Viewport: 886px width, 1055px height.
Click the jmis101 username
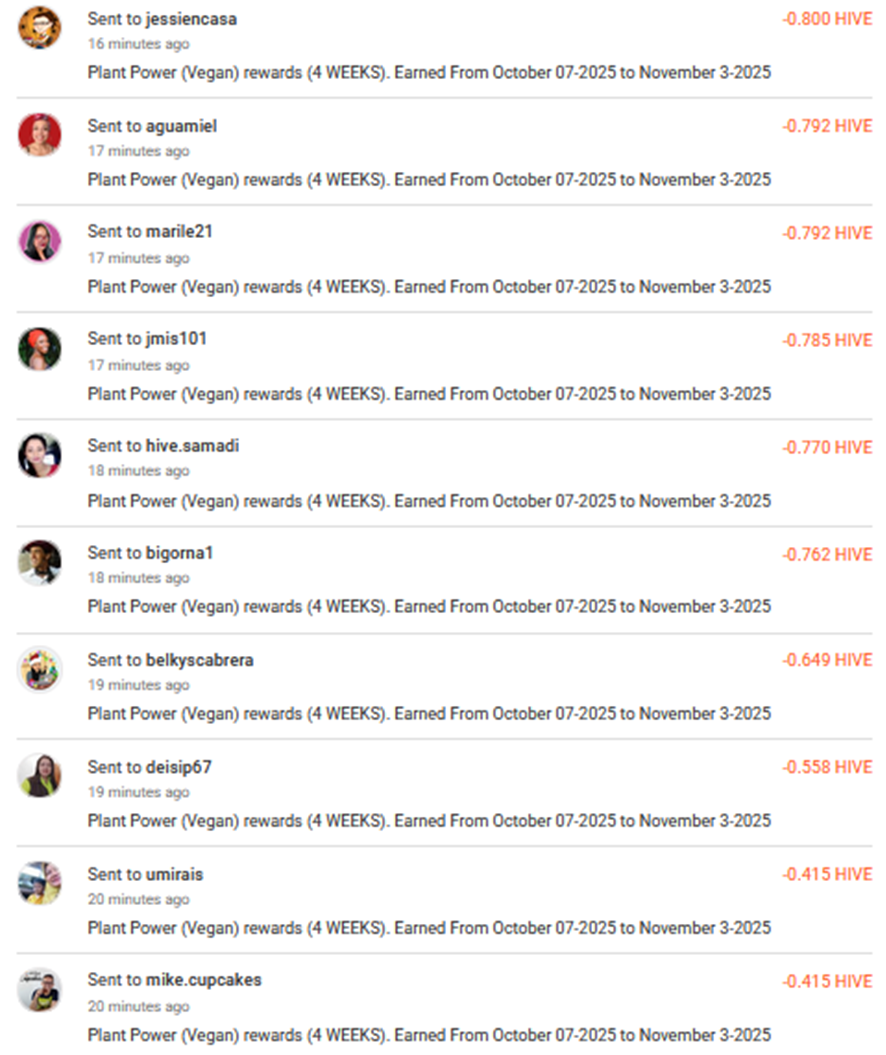pyautogui.click(x=176, y=339)
